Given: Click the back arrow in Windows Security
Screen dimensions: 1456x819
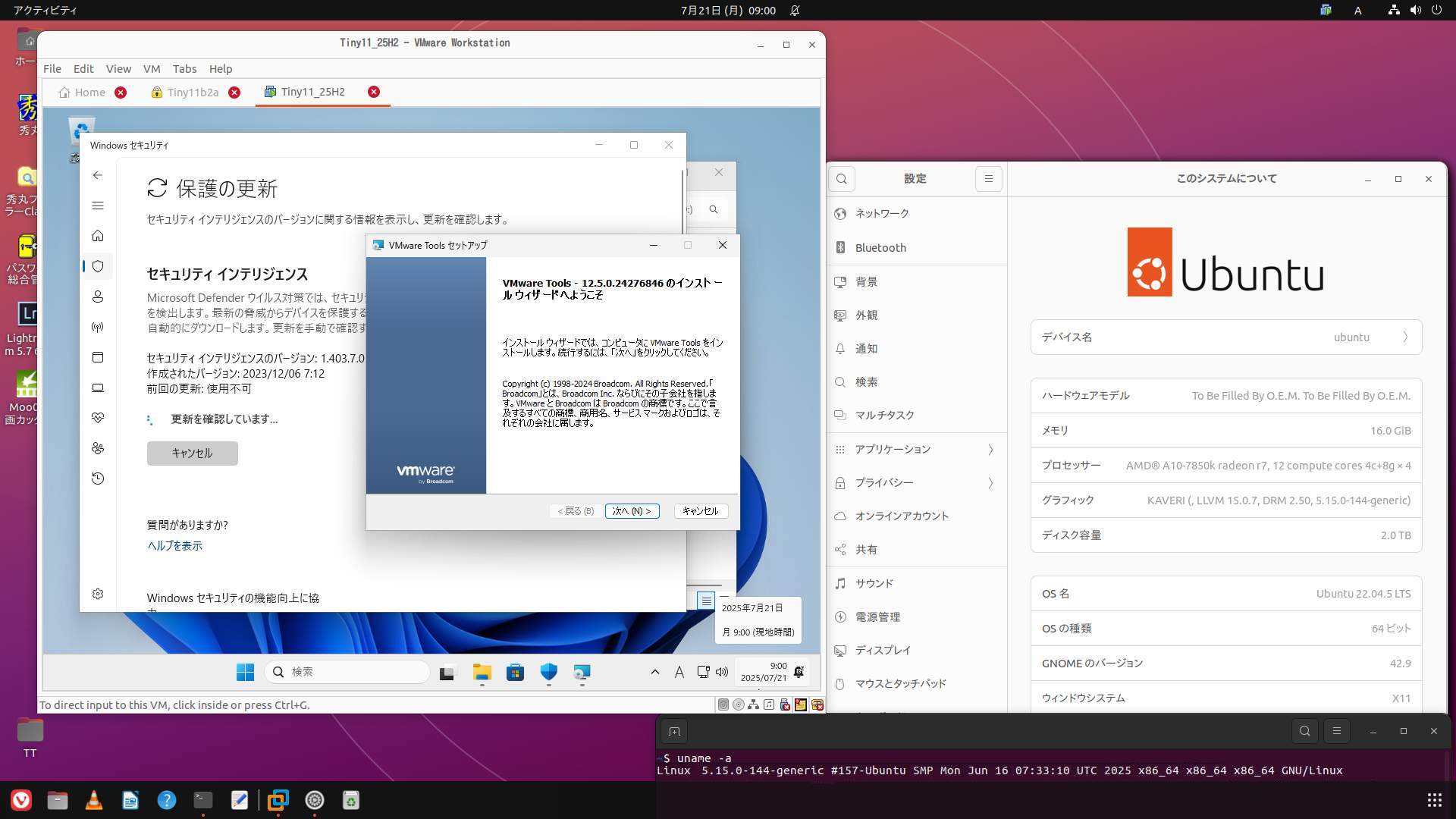Looking at the screenshot, I should tap(98, 175).
